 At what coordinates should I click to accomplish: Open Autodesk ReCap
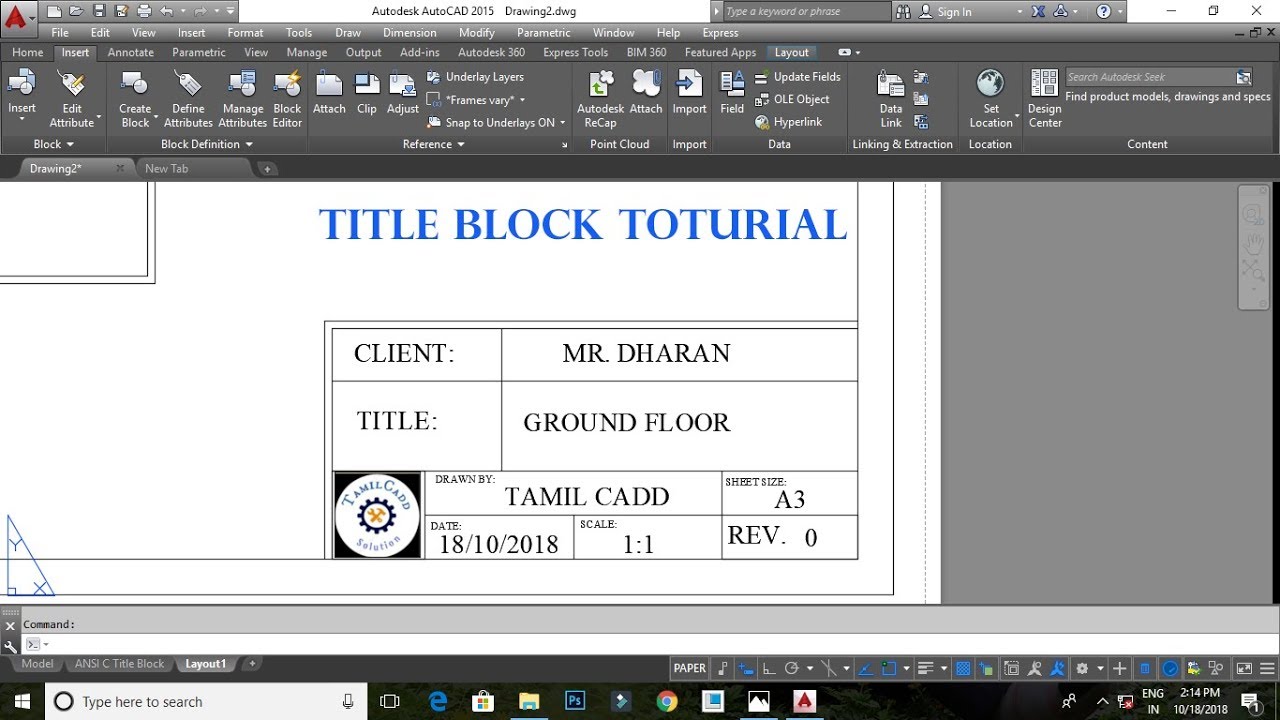click(600, 98)
